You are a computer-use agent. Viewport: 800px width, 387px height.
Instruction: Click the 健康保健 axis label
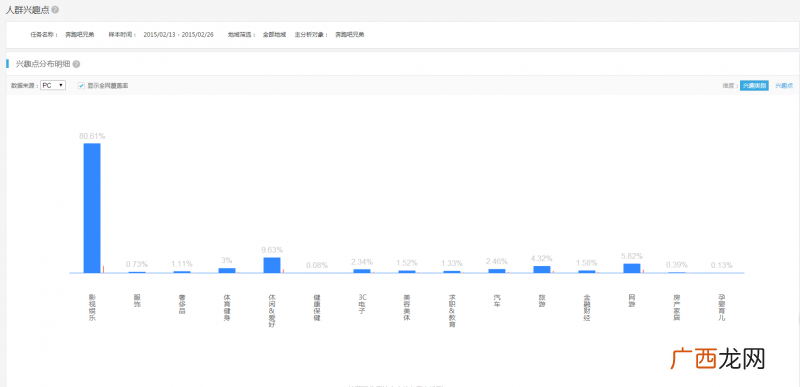[317, 307]
